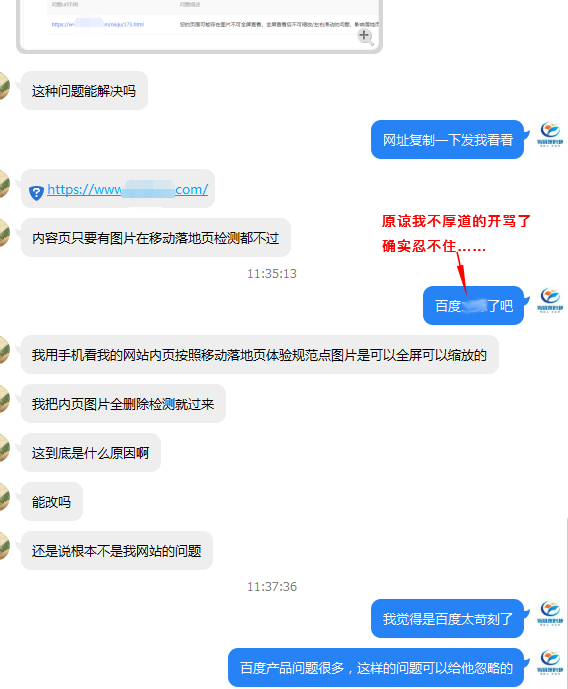Select message 内容页只要有图片在移动落地页检测都不过

pos(156,238)
